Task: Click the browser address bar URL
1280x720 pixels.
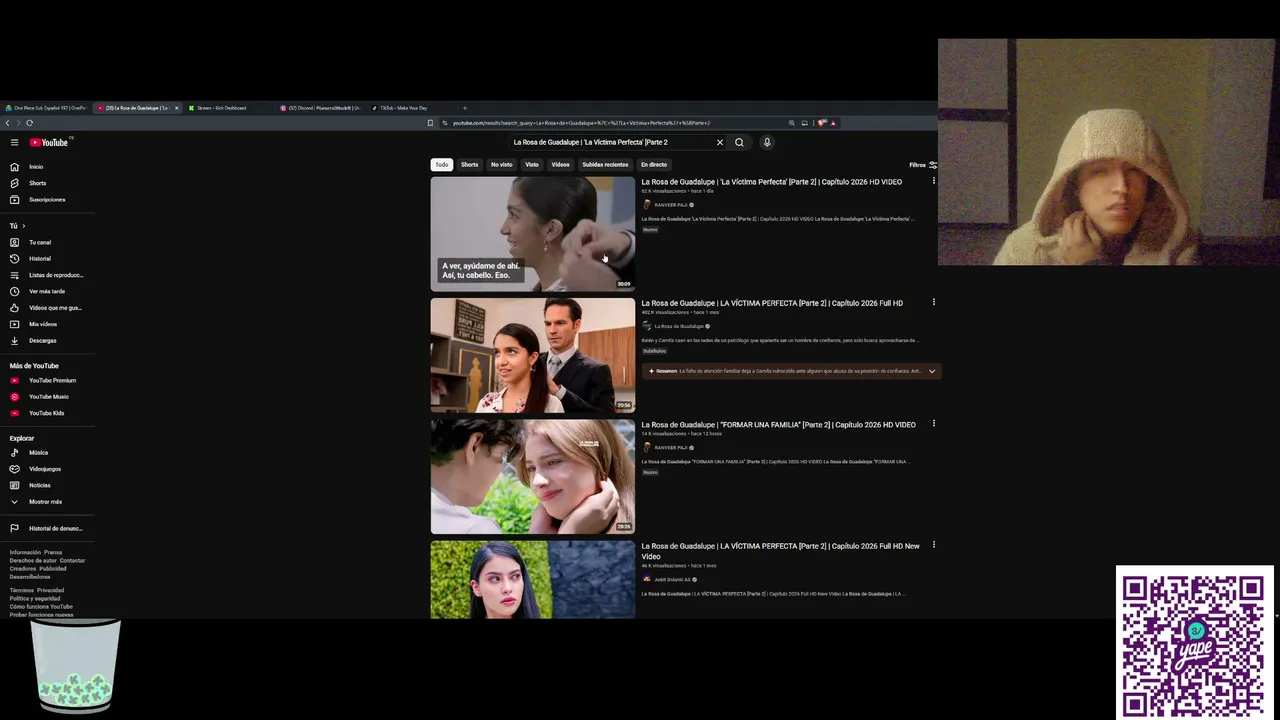Action: tap(581, 123)
